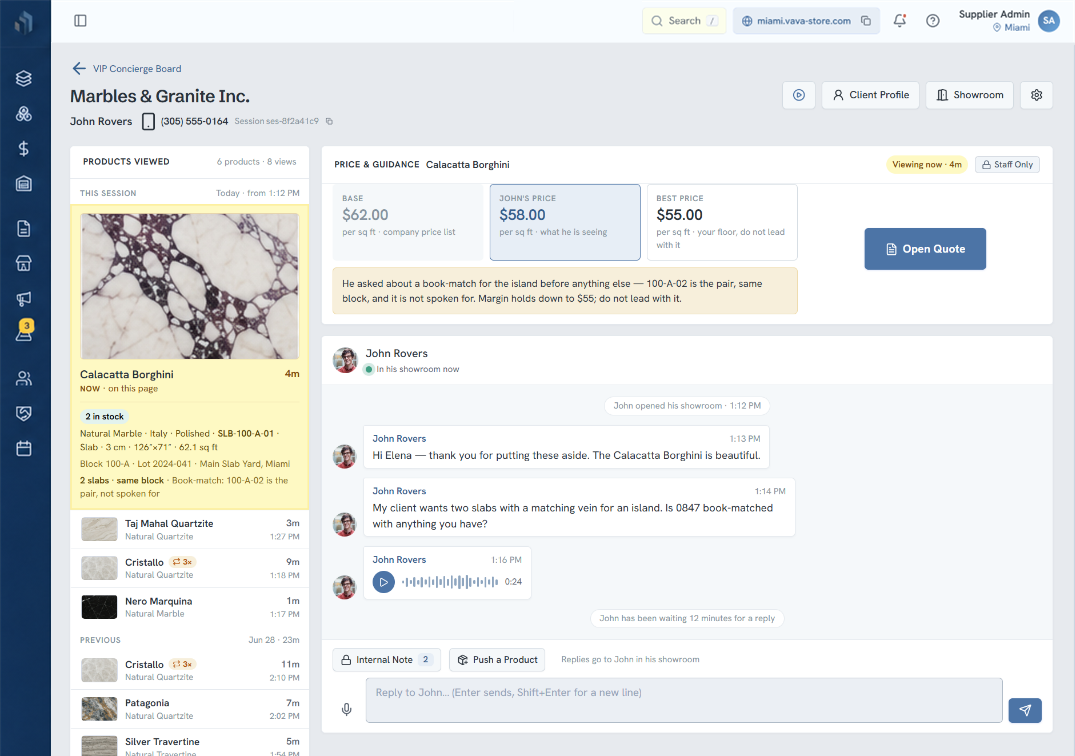Open the stacked layers sidebar icon
The width and height of the screenshot is (1075, 756).
coord(24,78)
